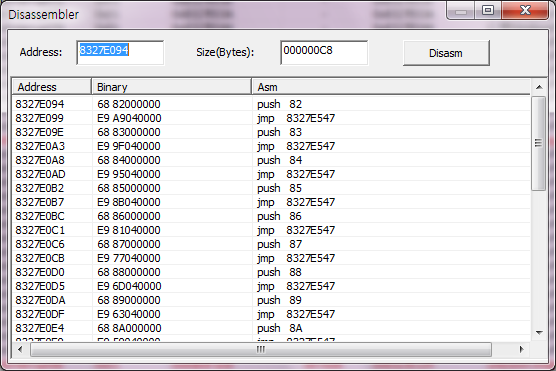Minimize the Disassembler window
This screenshot has height=371, width=556.
pos(461,11)
